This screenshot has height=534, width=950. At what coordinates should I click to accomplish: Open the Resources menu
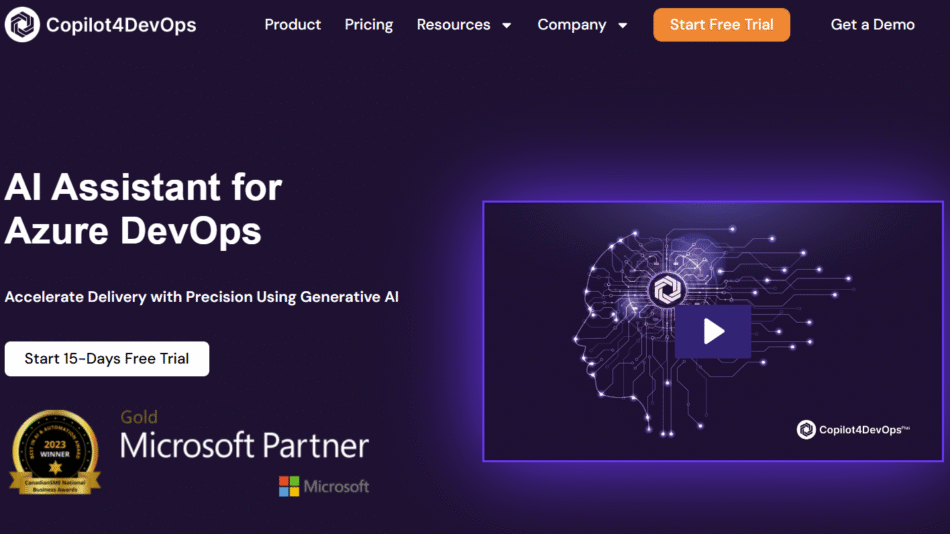coord(453,25)
